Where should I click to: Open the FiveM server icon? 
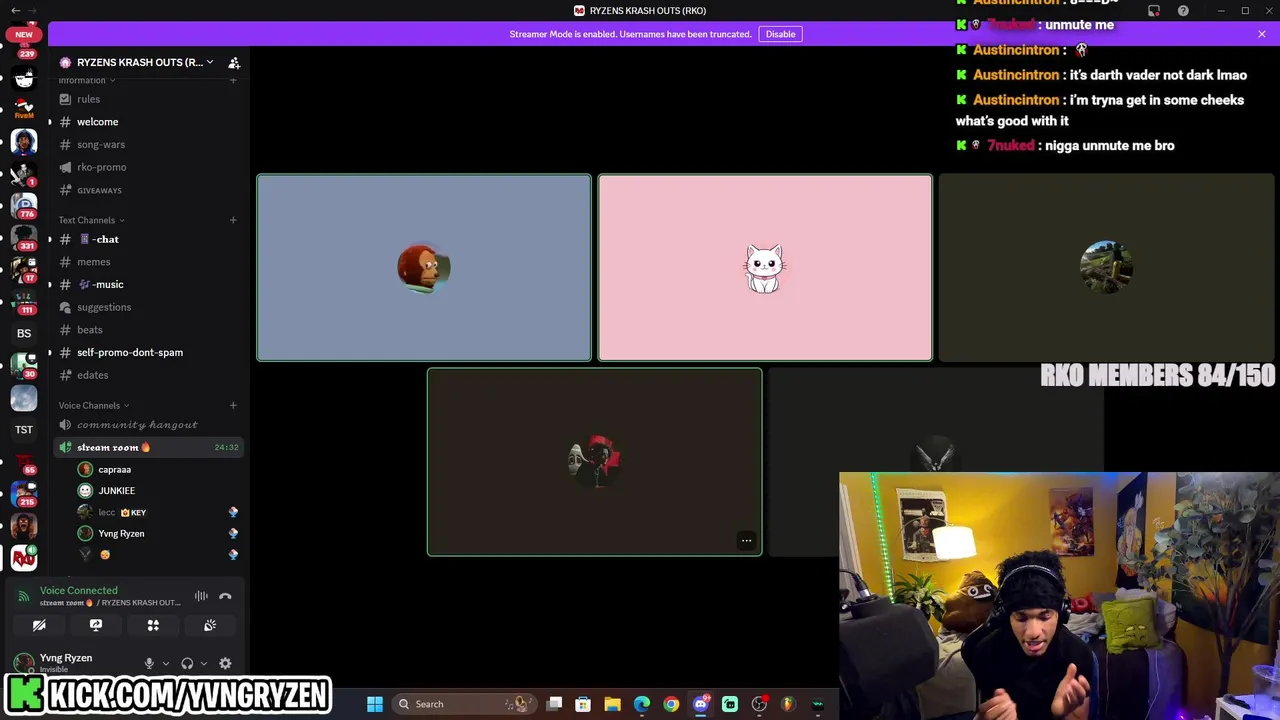(x=24, y=109)
